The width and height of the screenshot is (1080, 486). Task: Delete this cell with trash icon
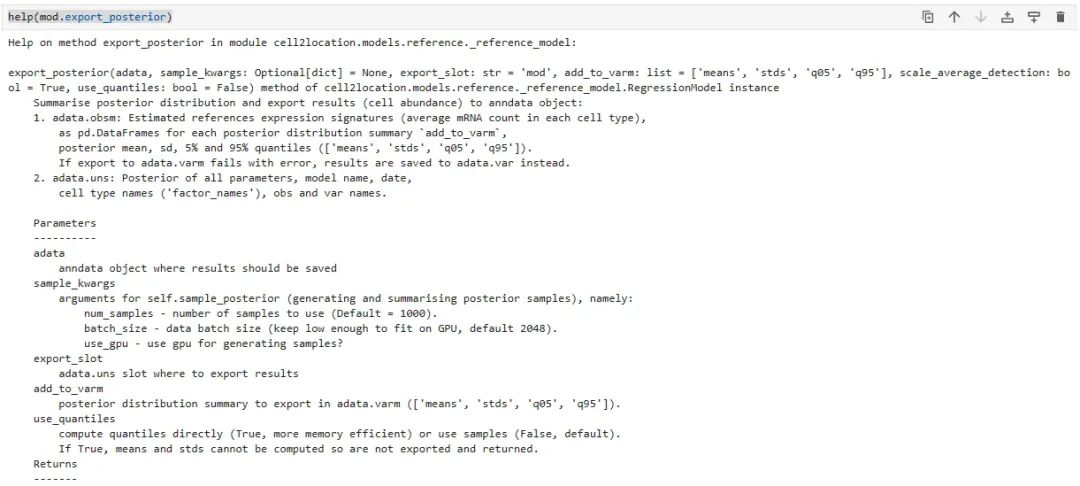(1060, 17)
